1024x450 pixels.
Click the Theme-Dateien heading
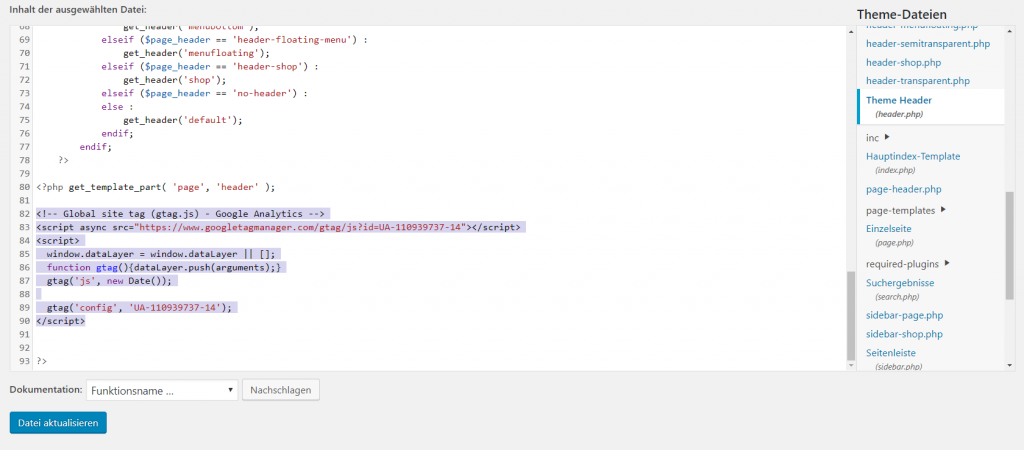pos(902,14)
